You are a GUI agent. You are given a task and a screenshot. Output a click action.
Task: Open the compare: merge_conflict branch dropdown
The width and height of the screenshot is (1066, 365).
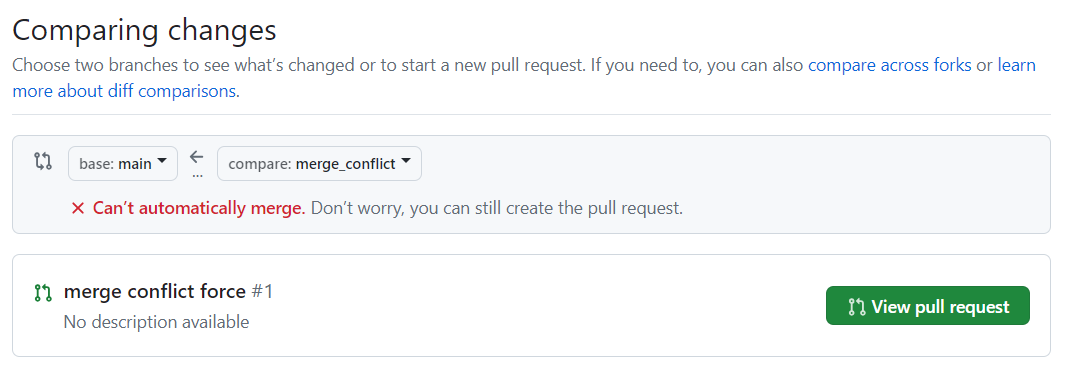pyautogui.click(x=320, y=164)
